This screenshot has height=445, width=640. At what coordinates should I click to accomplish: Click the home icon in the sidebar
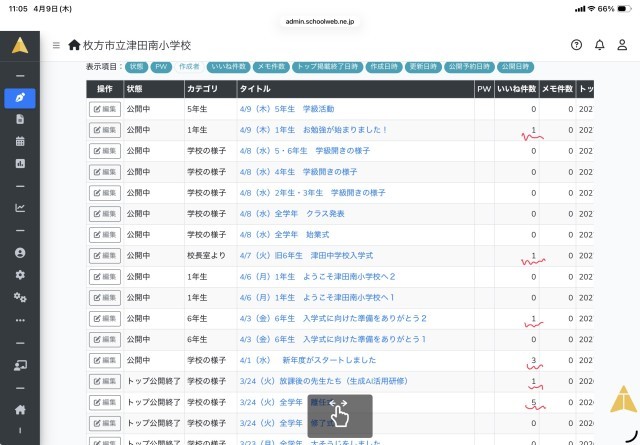pyautogui.click(x=20, y=409)
